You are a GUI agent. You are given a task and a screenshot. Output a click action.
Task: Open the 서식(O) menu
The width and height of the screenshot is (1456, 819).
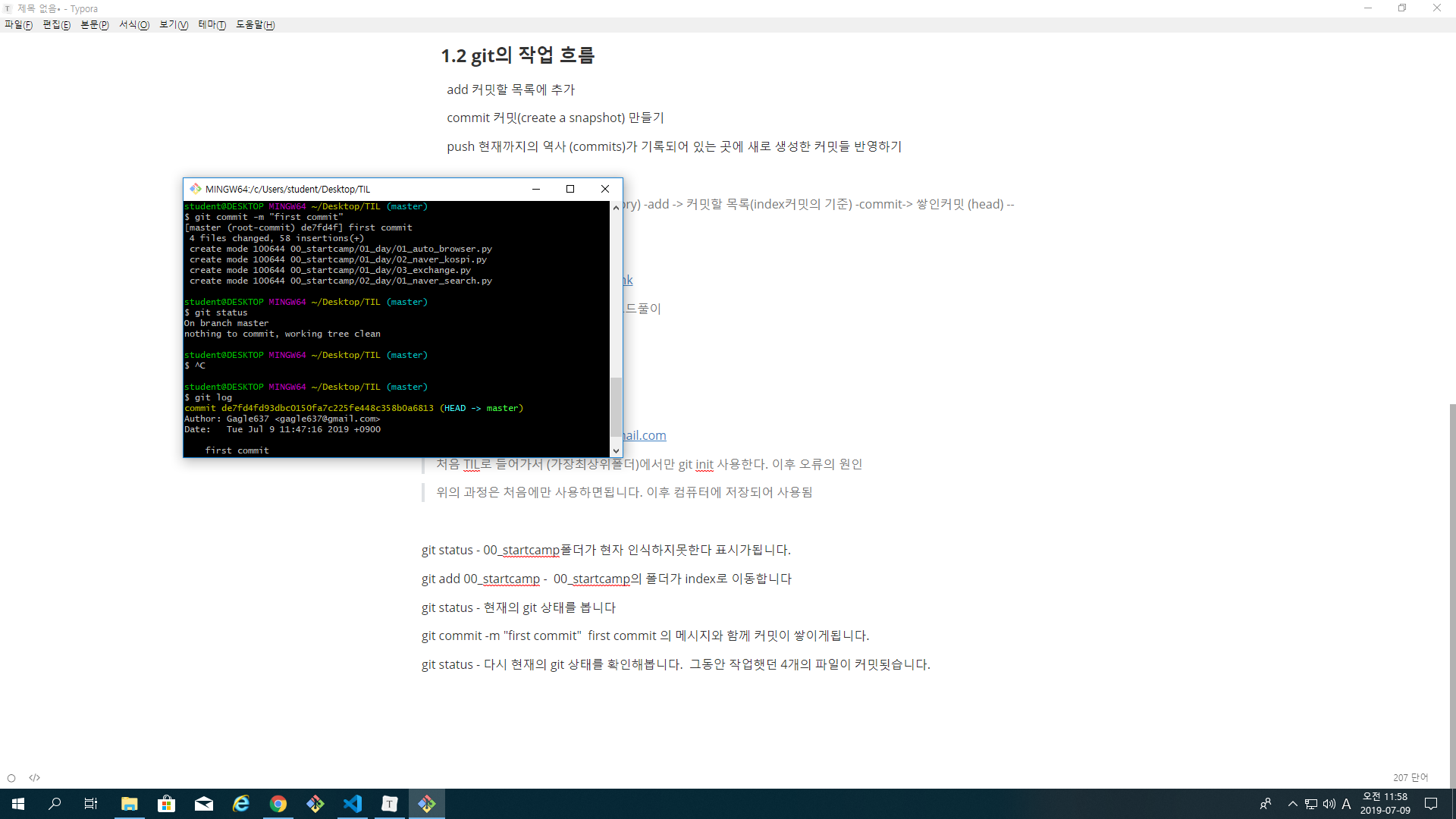click(133, 25)
